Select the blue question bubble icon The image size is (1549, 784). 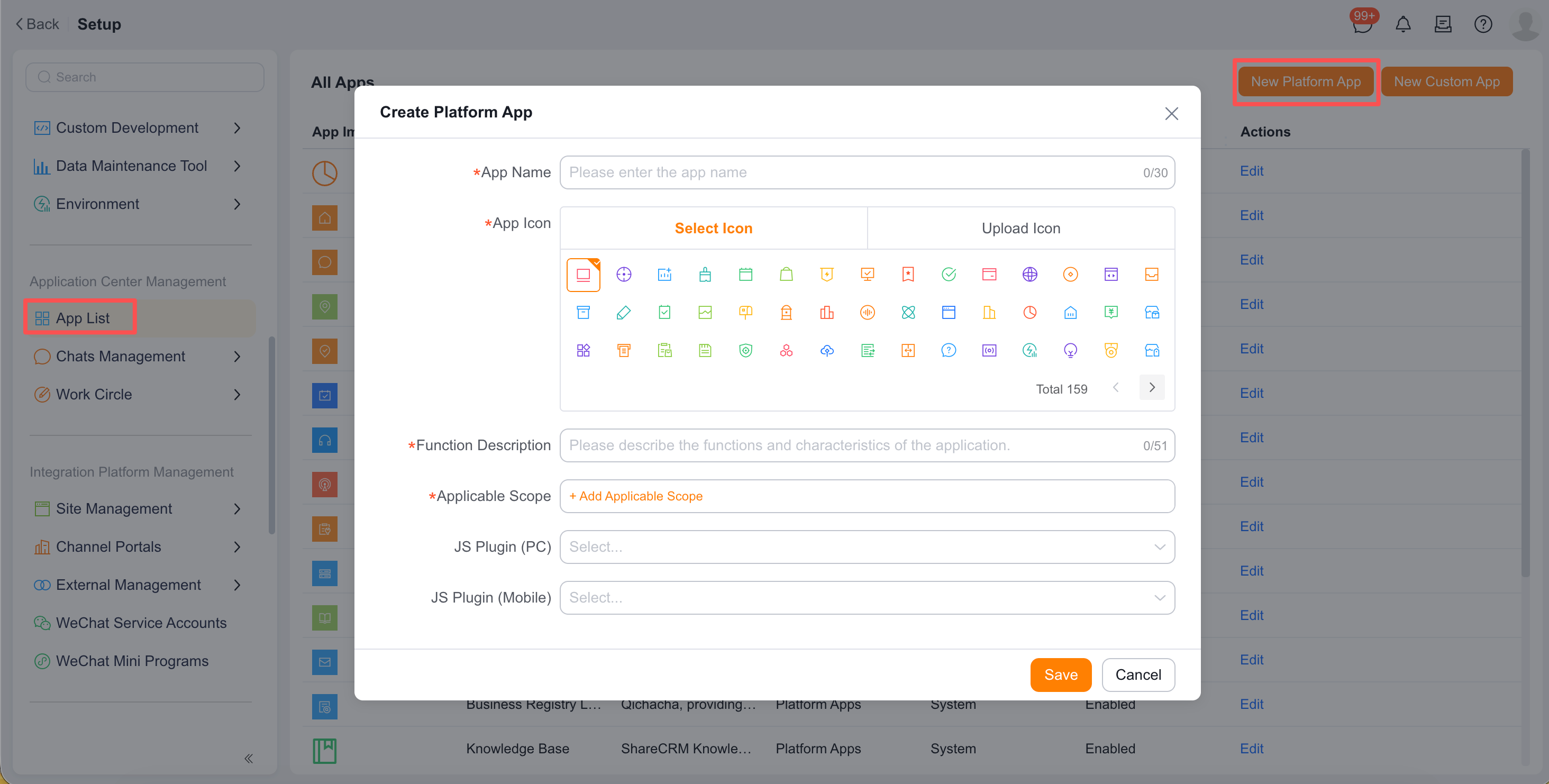coord(948,351)
